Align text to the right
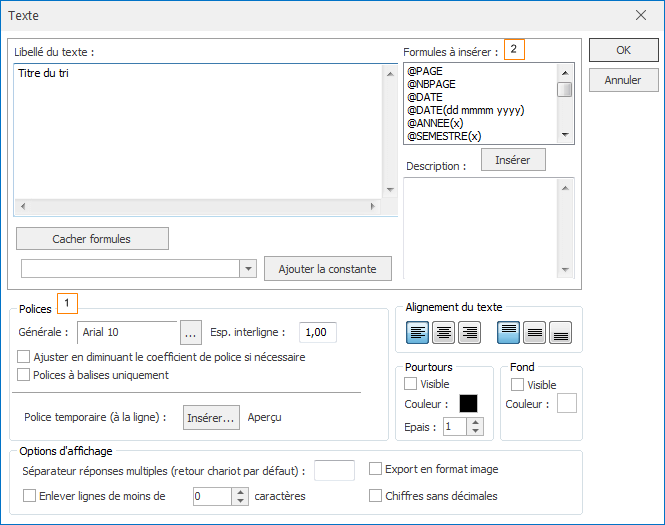 coord(468,333)
